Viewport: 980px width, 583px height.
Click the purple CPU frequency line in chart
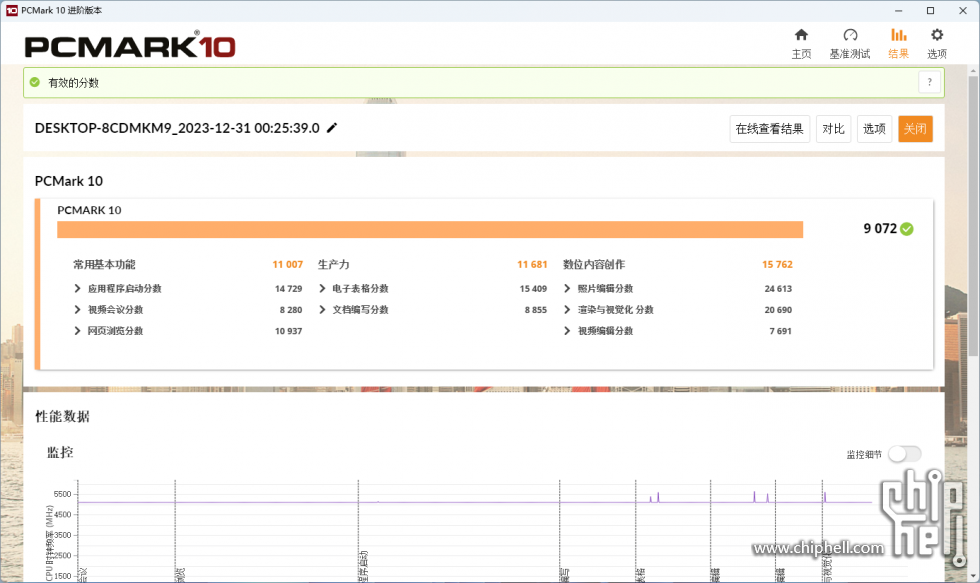[x=475, y=502]
